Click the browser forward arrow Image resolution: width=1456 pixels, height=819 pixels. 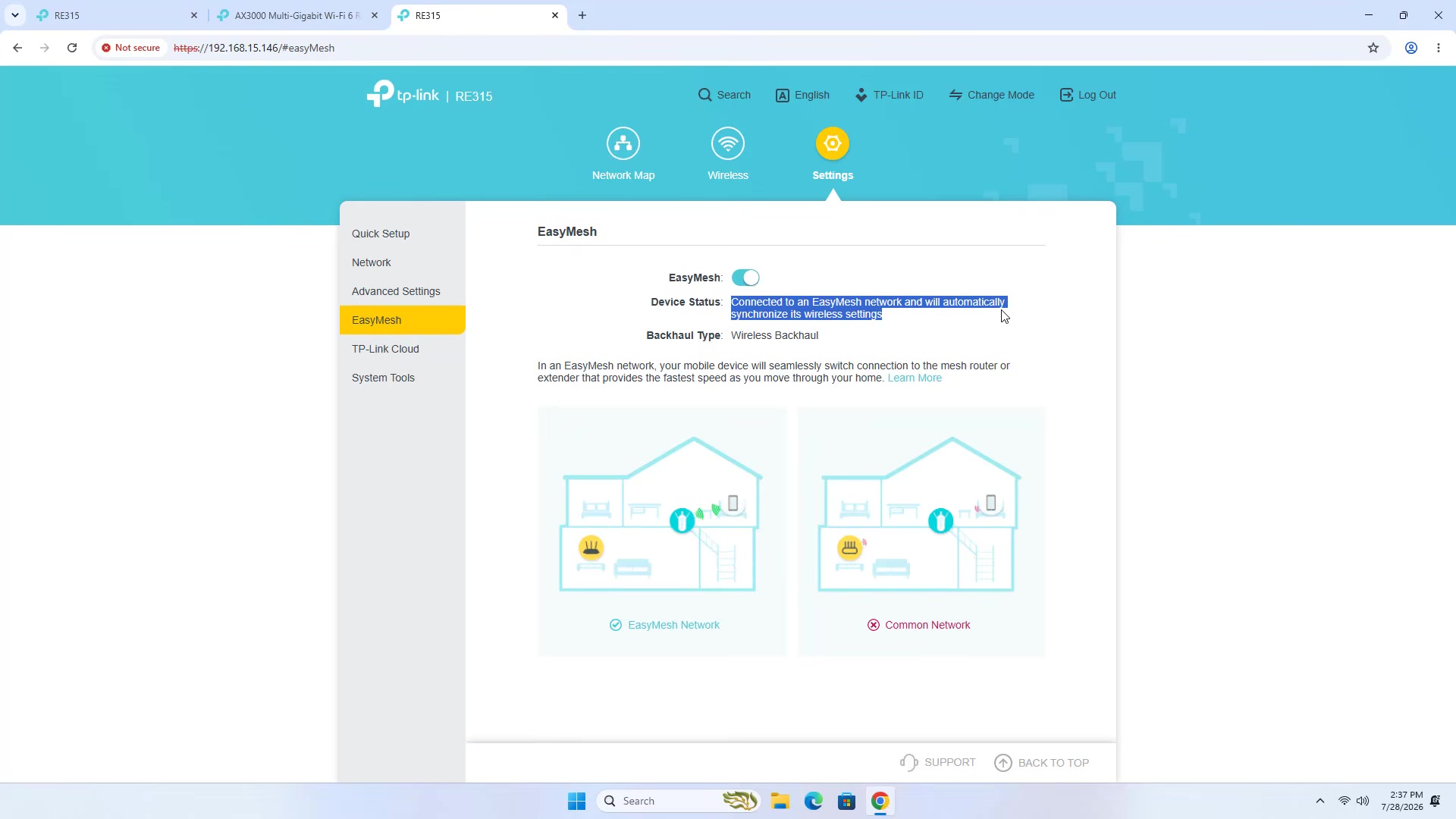(45, 48)
